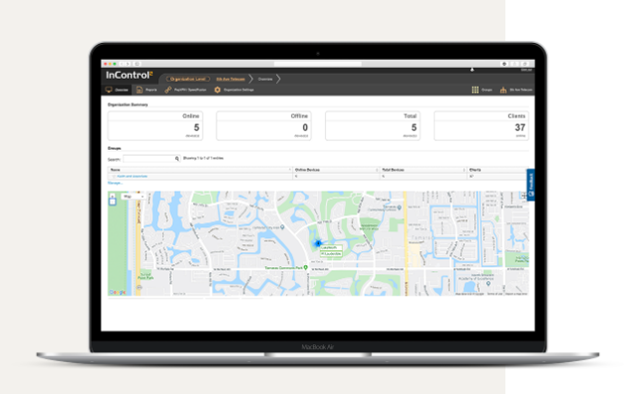
Task: Open the group name link in table
Action: point(132,176)
